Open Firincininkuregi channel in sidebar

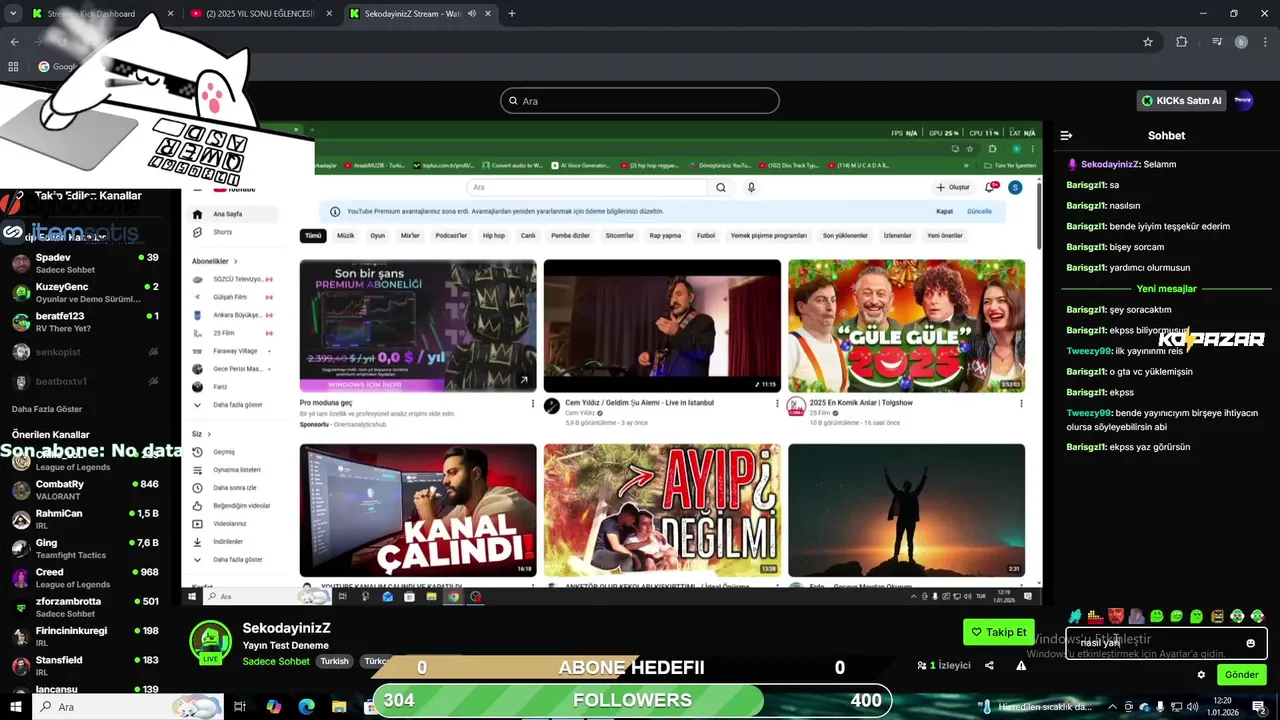click(84, 637)
